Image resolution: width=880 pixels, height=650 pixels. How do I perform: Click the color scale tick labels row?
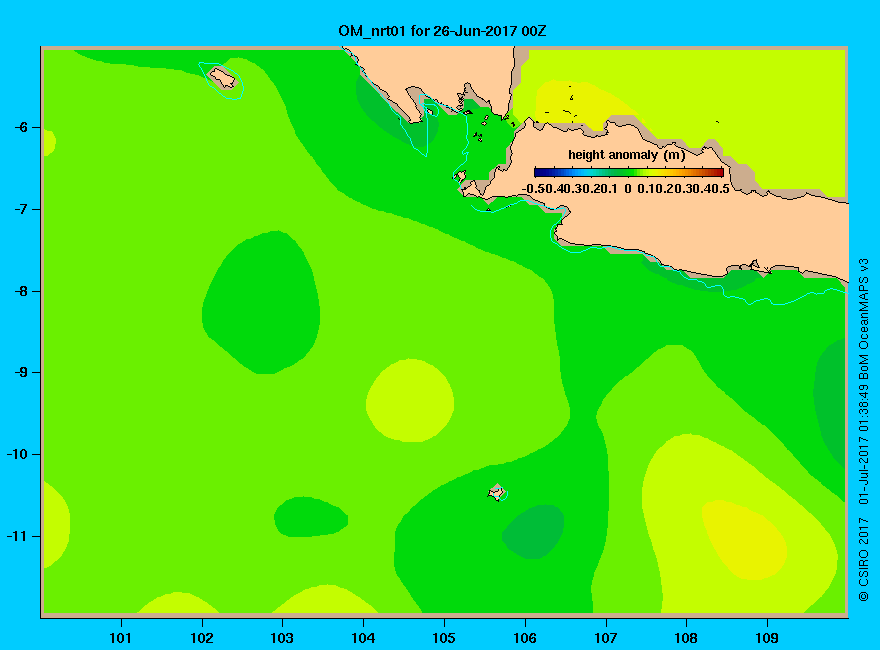point(626,189)
